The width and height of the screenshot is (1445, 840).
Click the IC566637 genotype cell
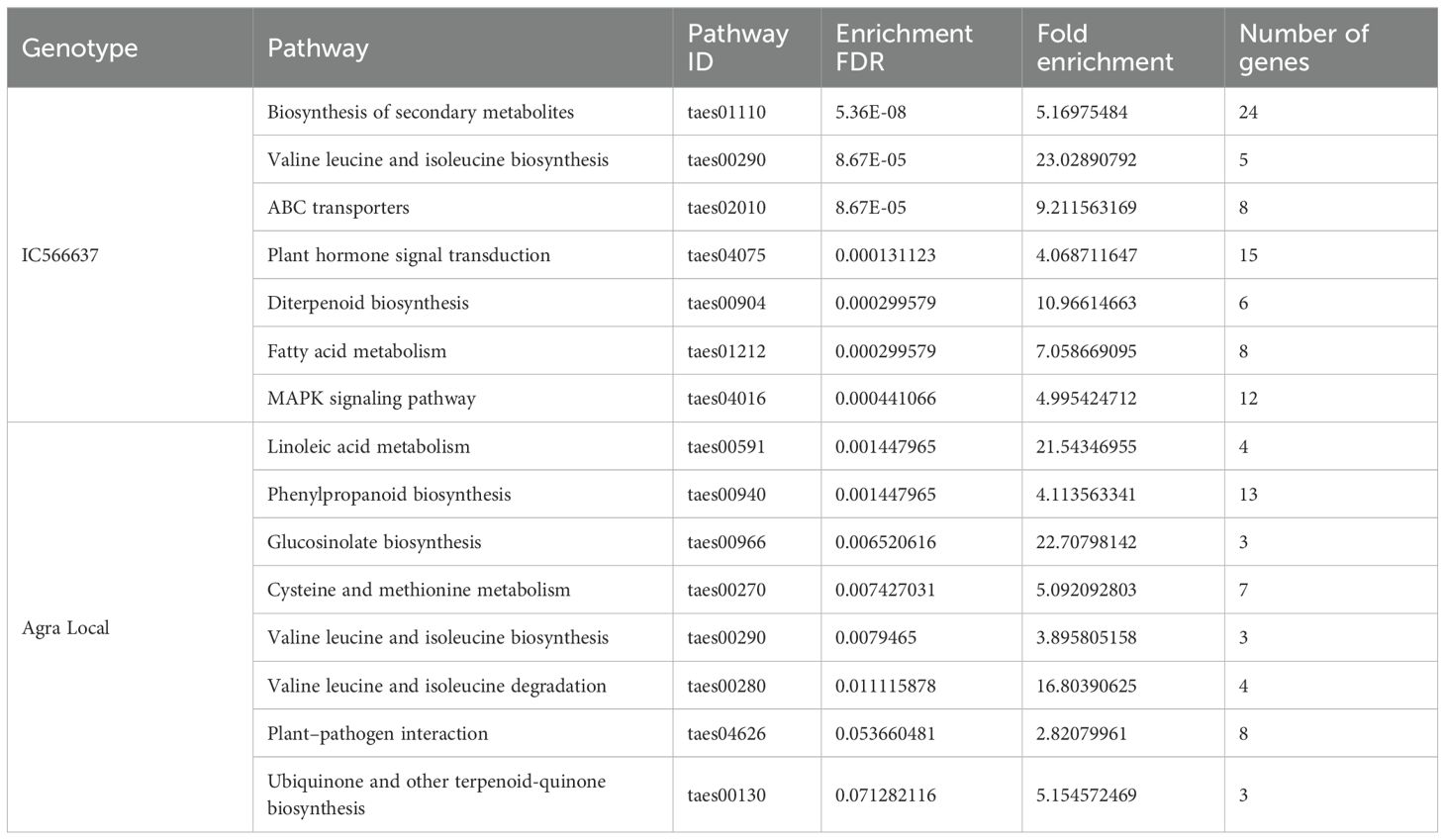(x=60, y=255)
